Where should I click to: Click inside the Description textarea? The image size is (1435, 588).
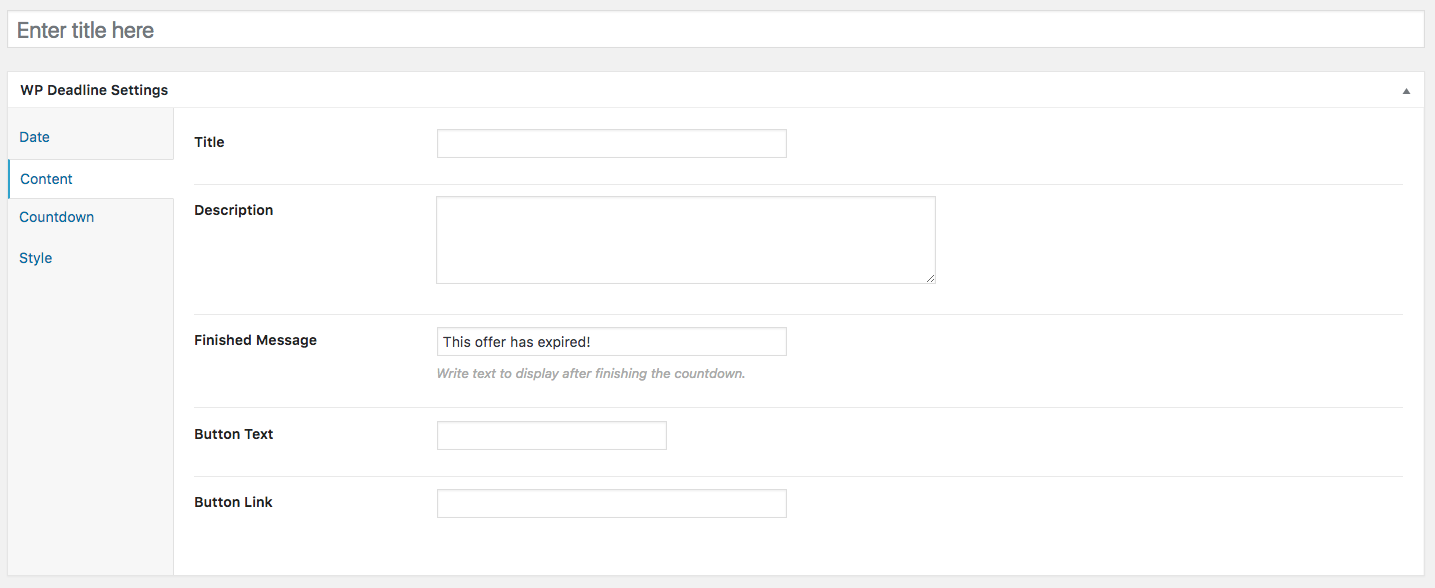tap(685, 239)
